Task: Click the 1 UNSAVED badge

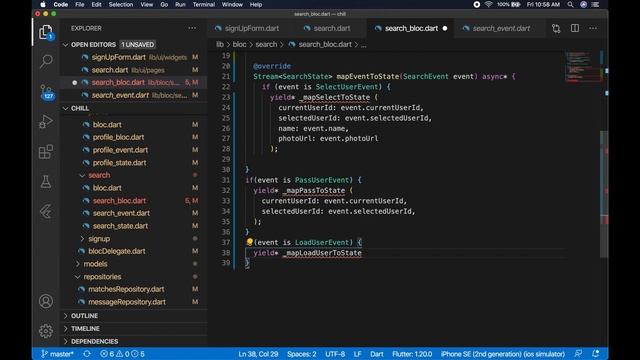Action: point(138,44)
